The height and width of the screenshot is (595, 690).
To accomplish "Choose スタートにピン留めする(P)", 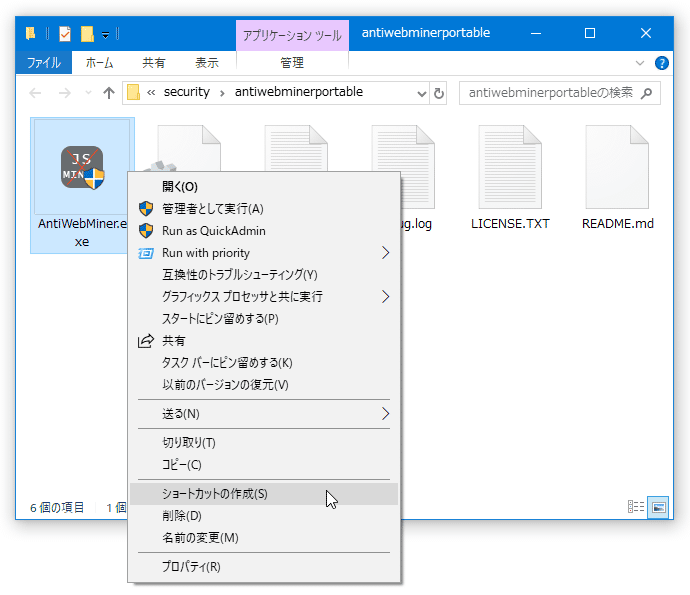I will point(264,319).
